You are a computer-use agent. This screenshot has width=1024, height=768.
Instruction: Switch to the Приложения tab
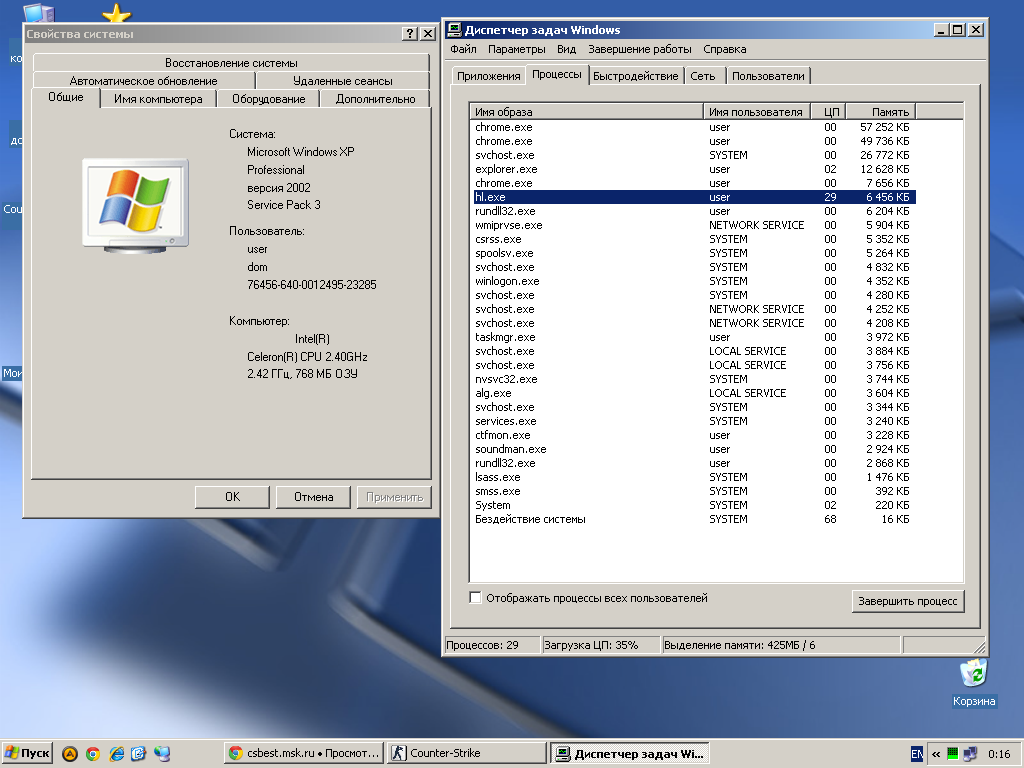488,76
